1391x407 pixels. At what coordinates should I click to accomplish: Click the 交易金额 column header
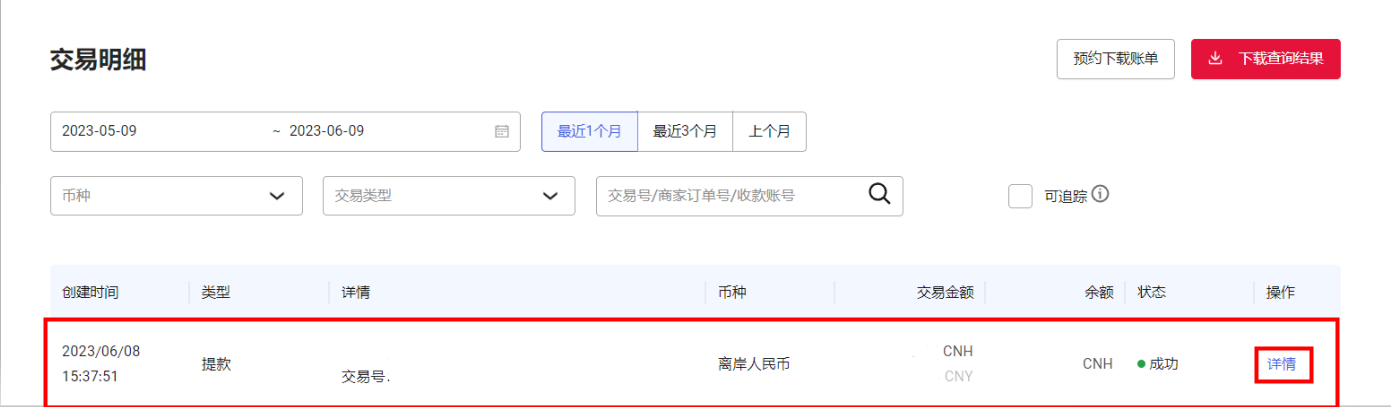[945, 293]
